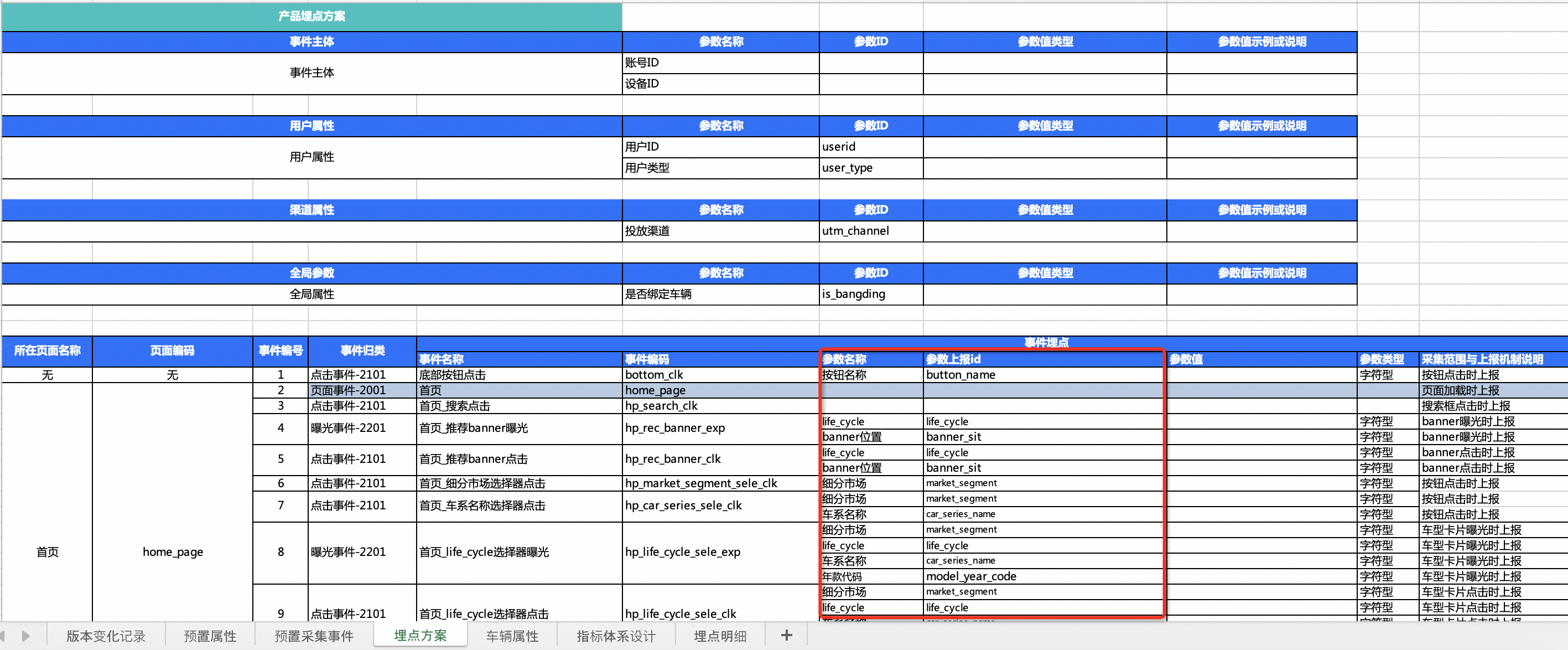Click the 账号ID cell
The width and height of the screenshot is (1568, 650).
pos(721,63)
